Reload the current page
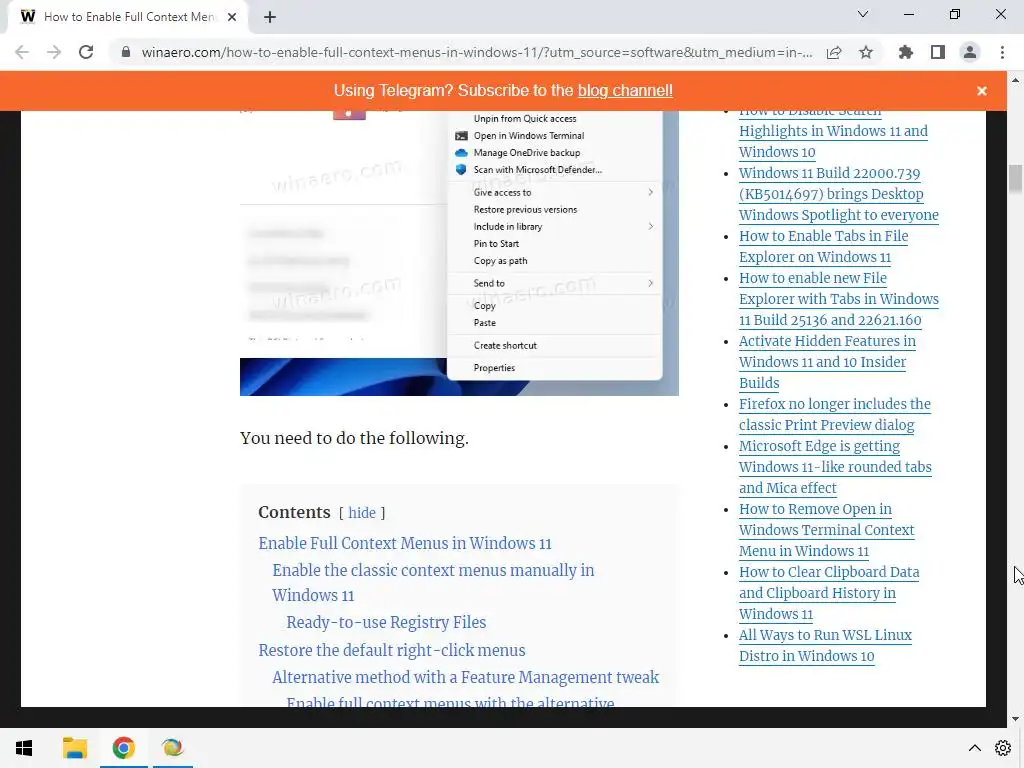 pos(86,52)
